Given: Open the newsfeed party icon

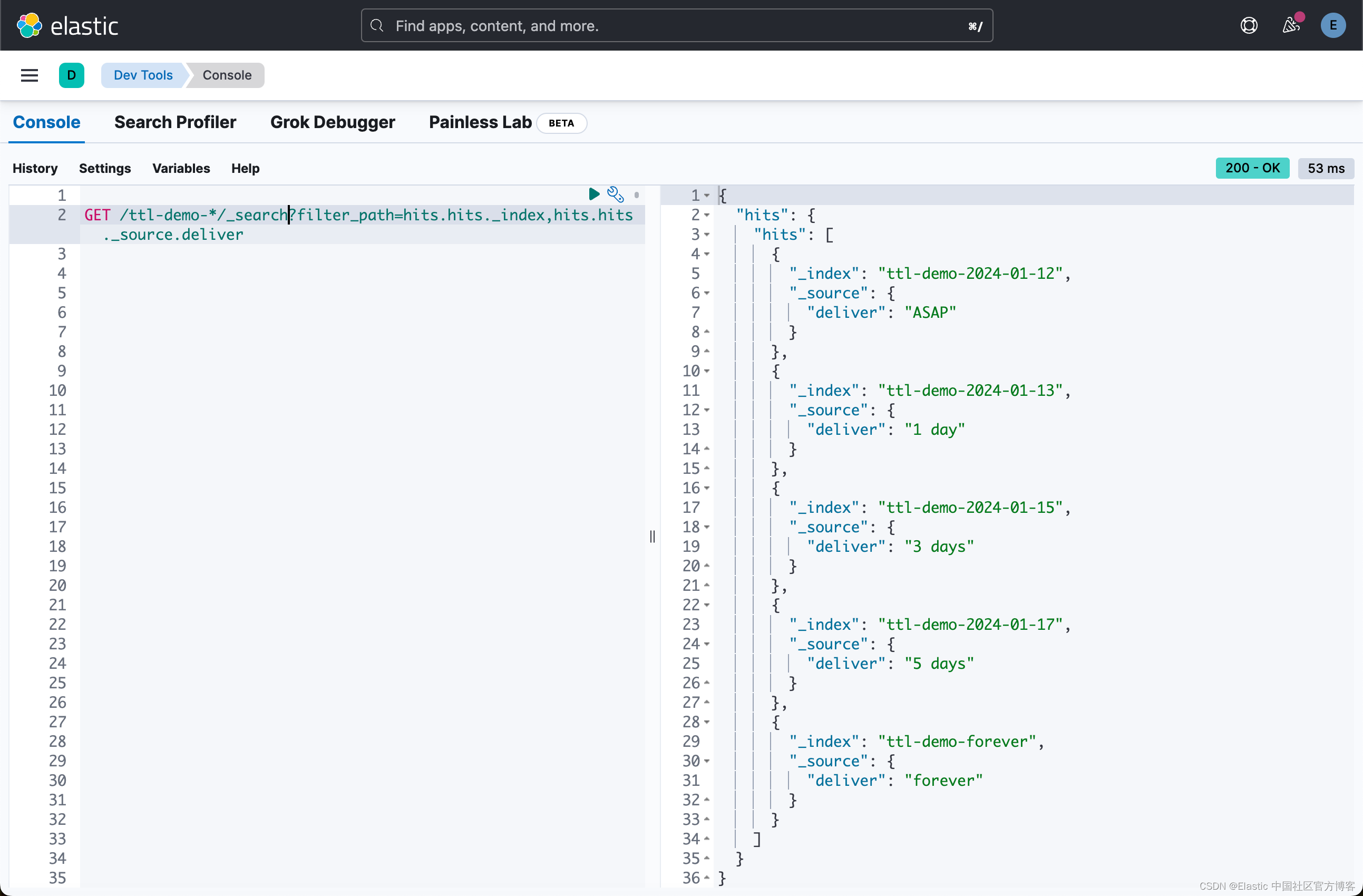Looking at the screenshot, I should coord(1291,25).
